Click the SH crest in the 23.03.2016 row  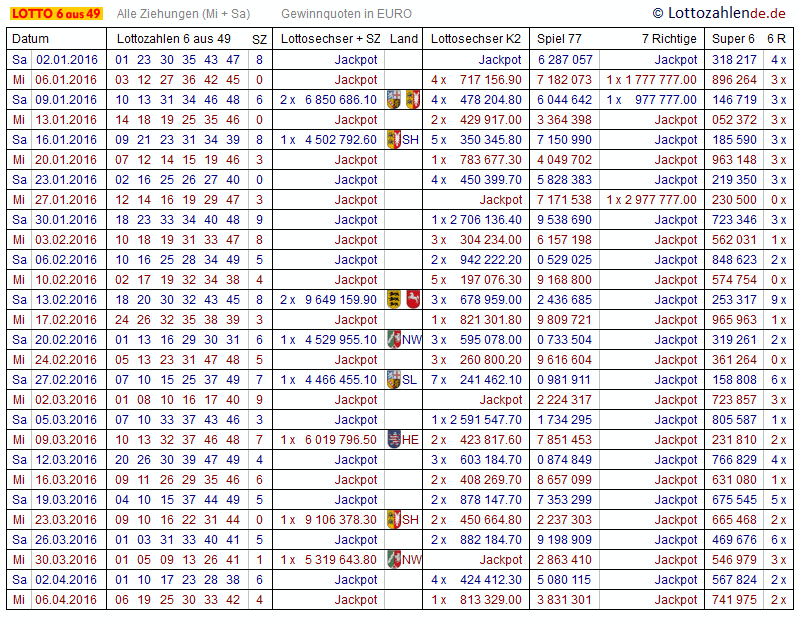tap(394, 520)
